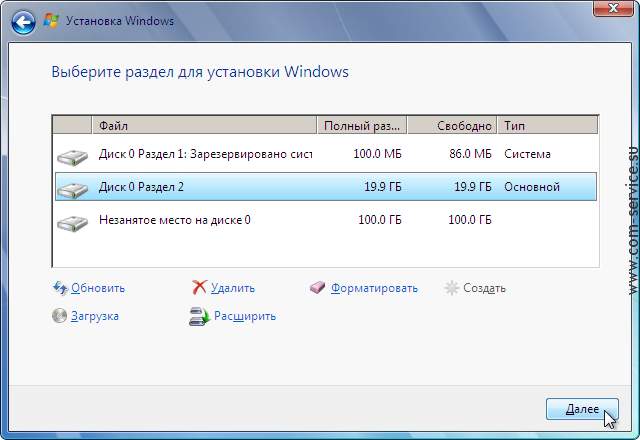Select the Диск 0 Раздел 2 row

[326, 187]
